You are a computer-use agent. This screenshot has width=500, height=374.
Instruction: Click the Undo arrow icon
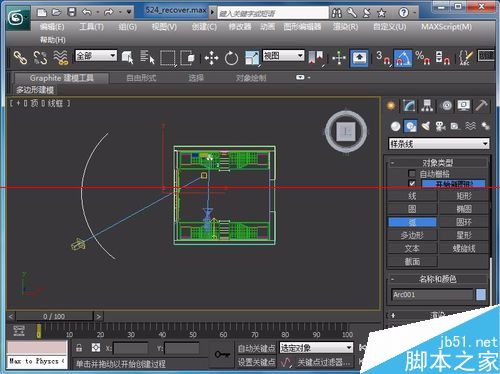(x=87, y=13)
